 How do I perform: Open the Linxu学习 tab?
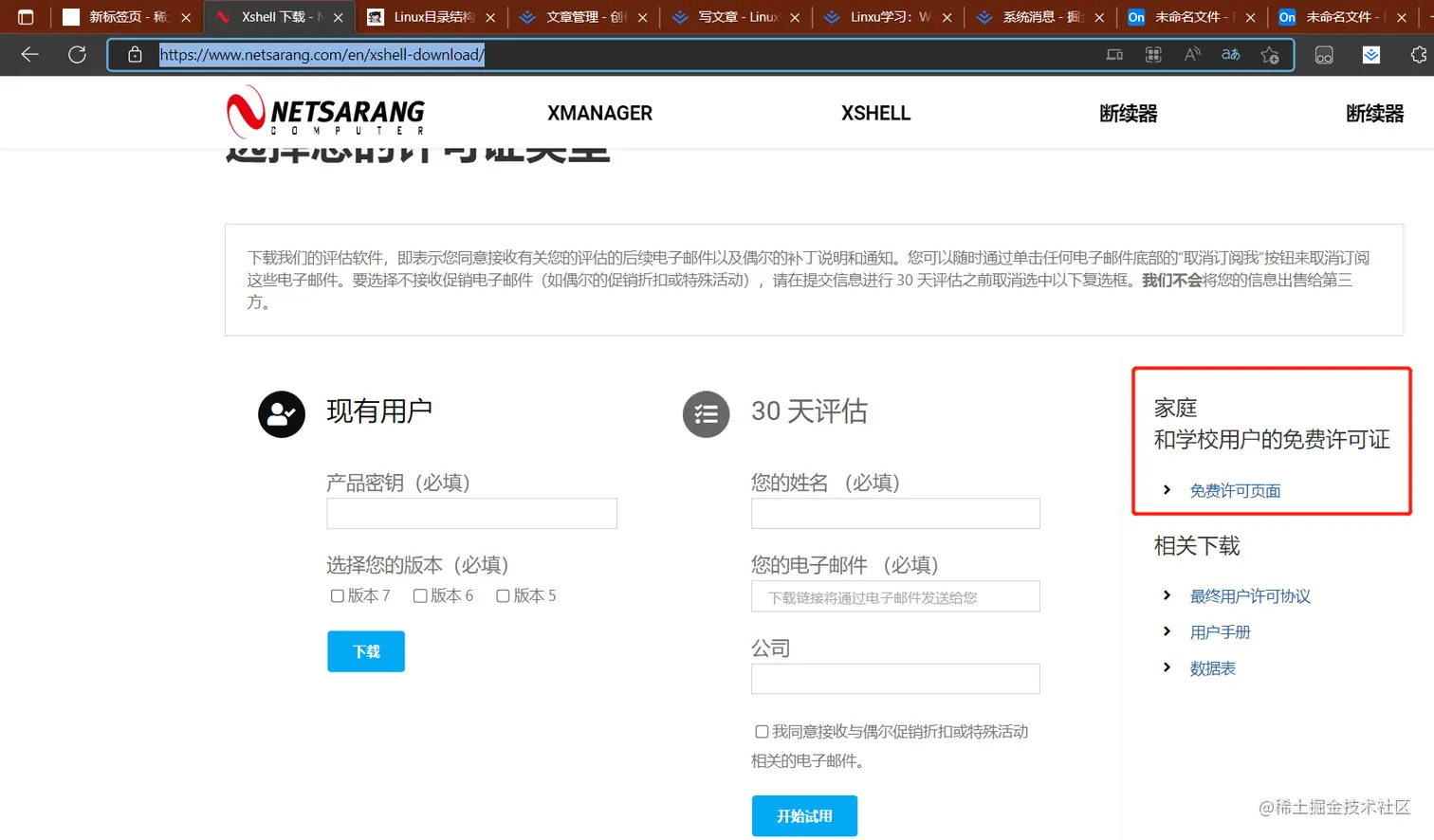click(888, 17)
